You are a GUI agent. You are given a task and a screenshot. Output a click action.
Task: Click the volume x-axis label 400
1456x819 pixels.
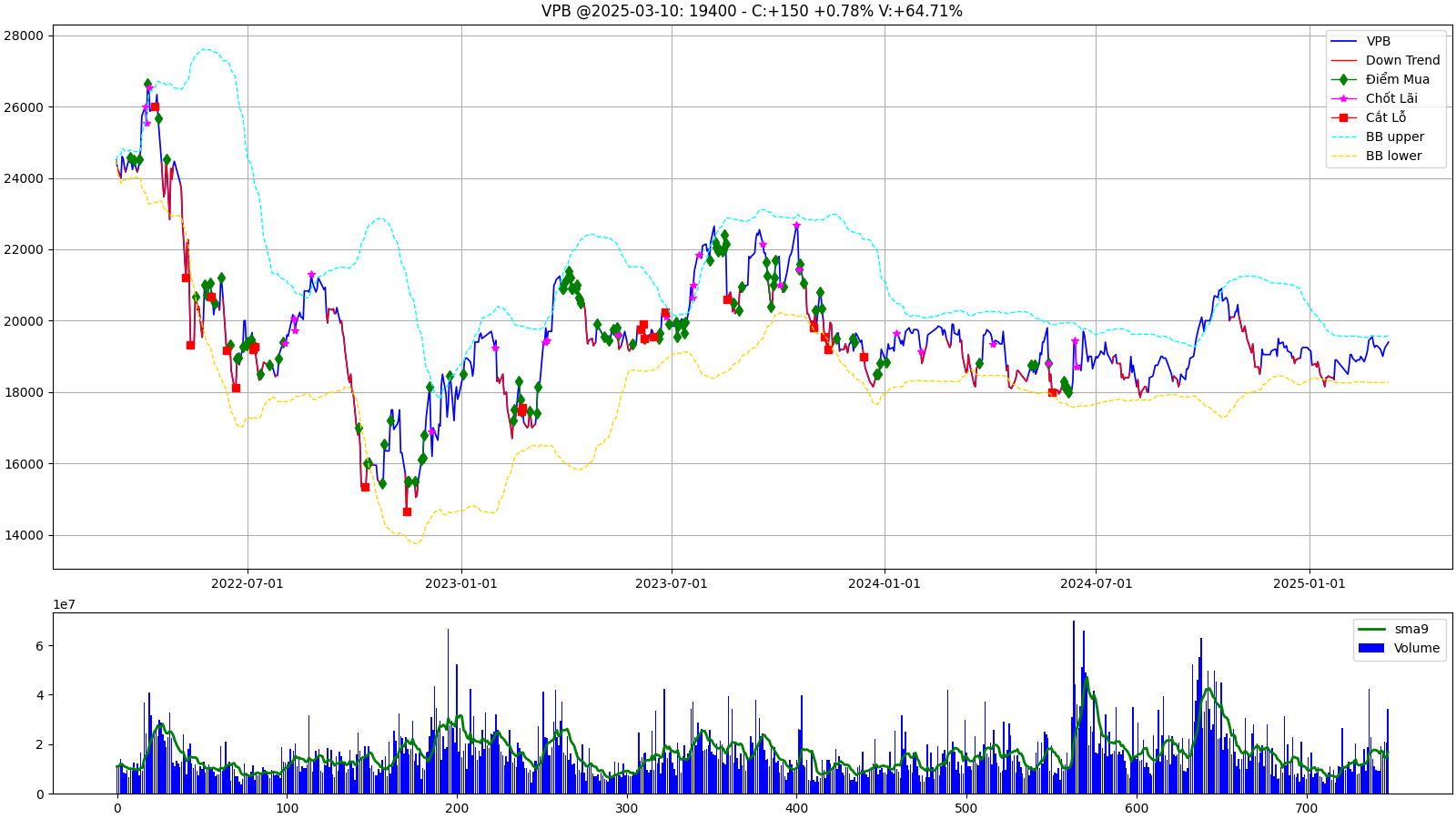click(x=796, y=808)
